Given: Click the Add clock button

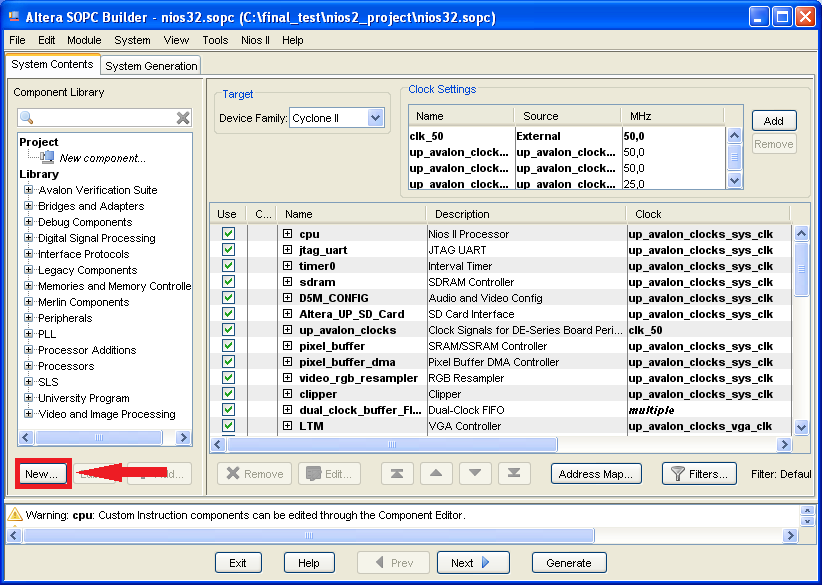Looking at the screenshot, I should pyautogui.click(x=774, y=121).
